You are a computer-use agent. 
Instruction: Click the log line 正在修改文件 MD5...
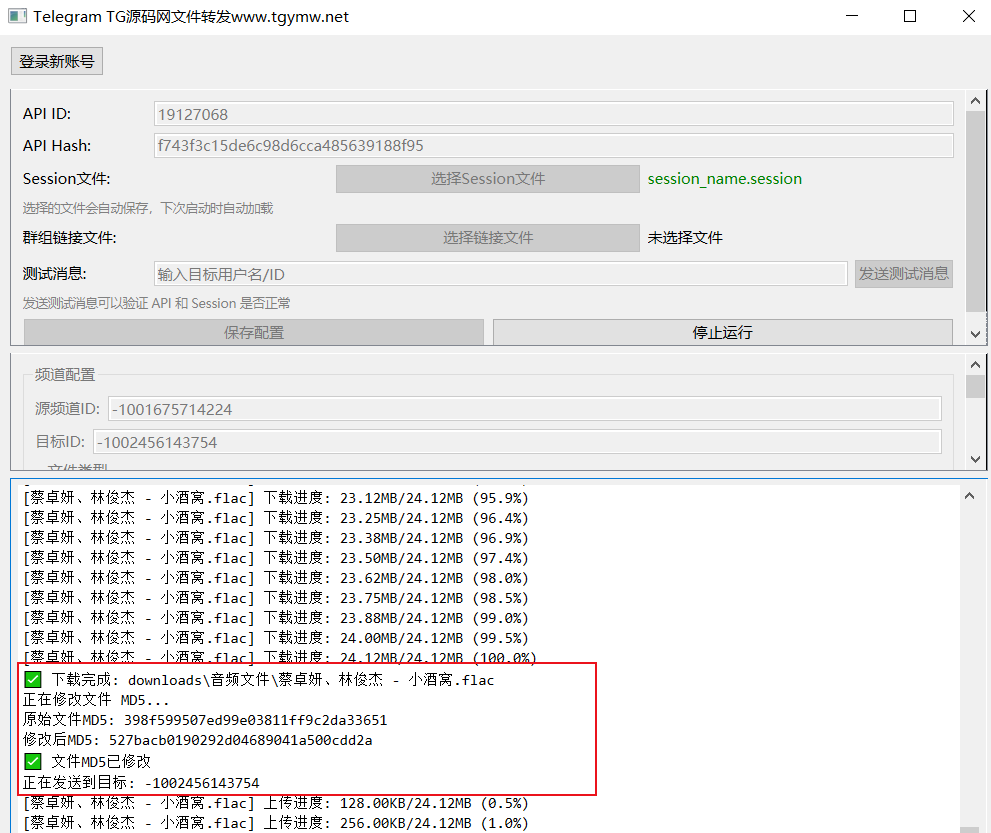click(96, 700)
